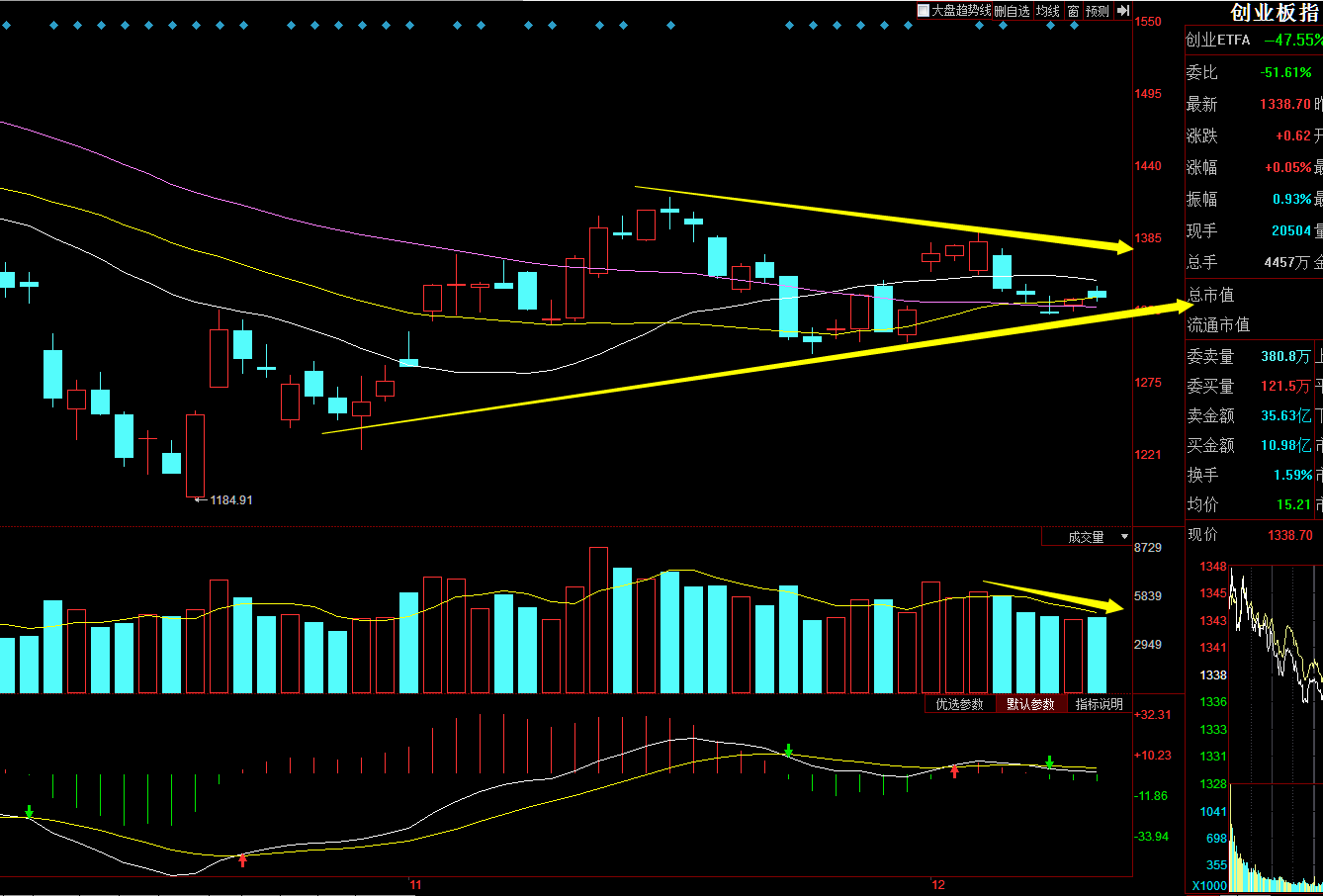1323x896 pixels.
Task: Click the leftmost green sell arrow on MACD
Action: (29, 812)
